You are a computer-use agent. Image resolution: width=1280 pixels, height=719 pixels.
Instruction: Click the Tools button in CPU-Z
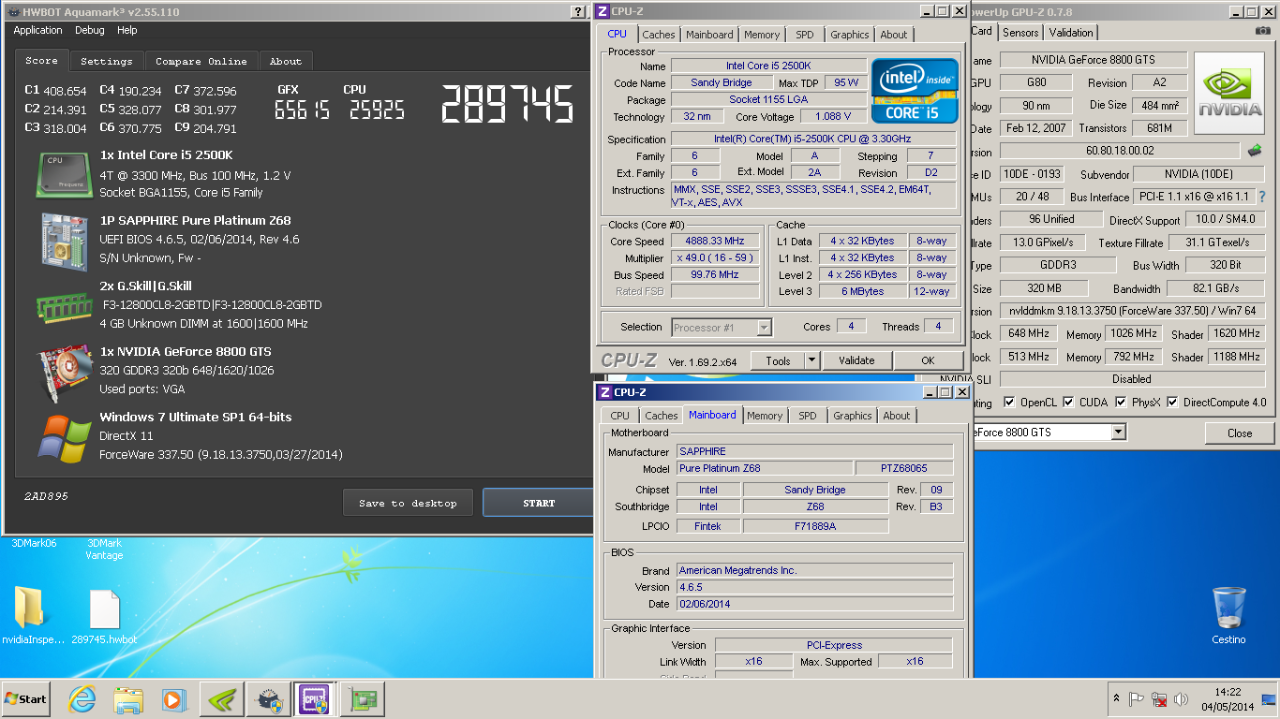coord(777,361)
